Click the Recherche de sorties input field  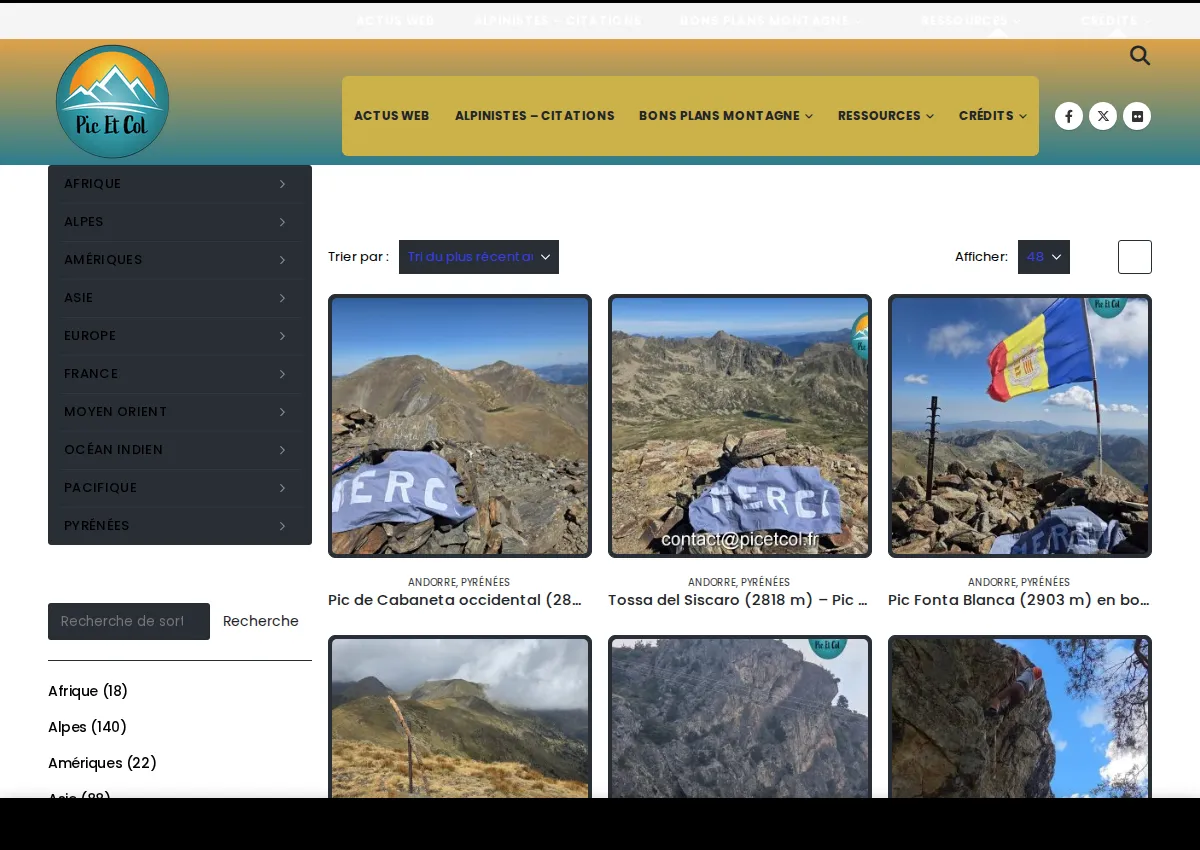pyautogui.click(x=129, y=621)
